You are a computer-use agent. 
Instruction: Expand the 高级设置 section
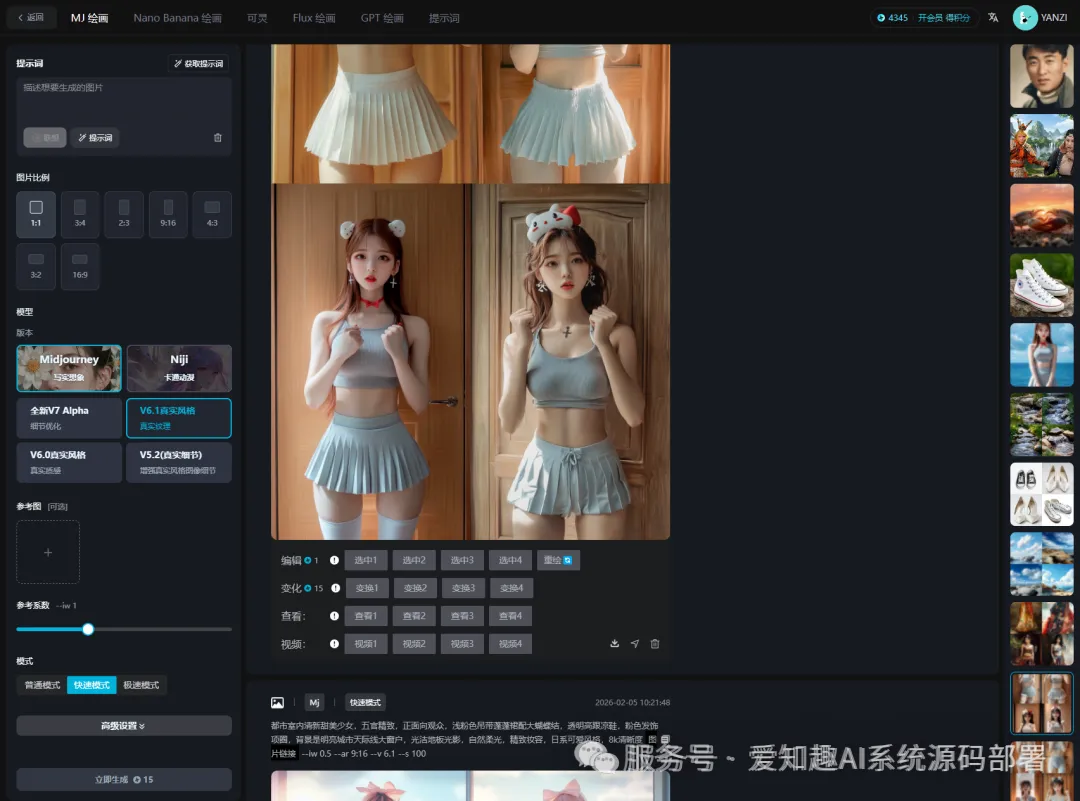point(124,726)
